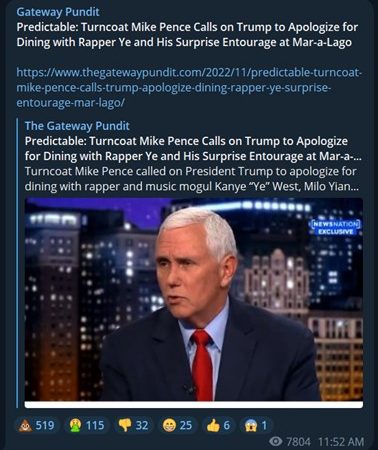
Task: Click the 11:52 AM message timestamp
Action: [341, 442]
